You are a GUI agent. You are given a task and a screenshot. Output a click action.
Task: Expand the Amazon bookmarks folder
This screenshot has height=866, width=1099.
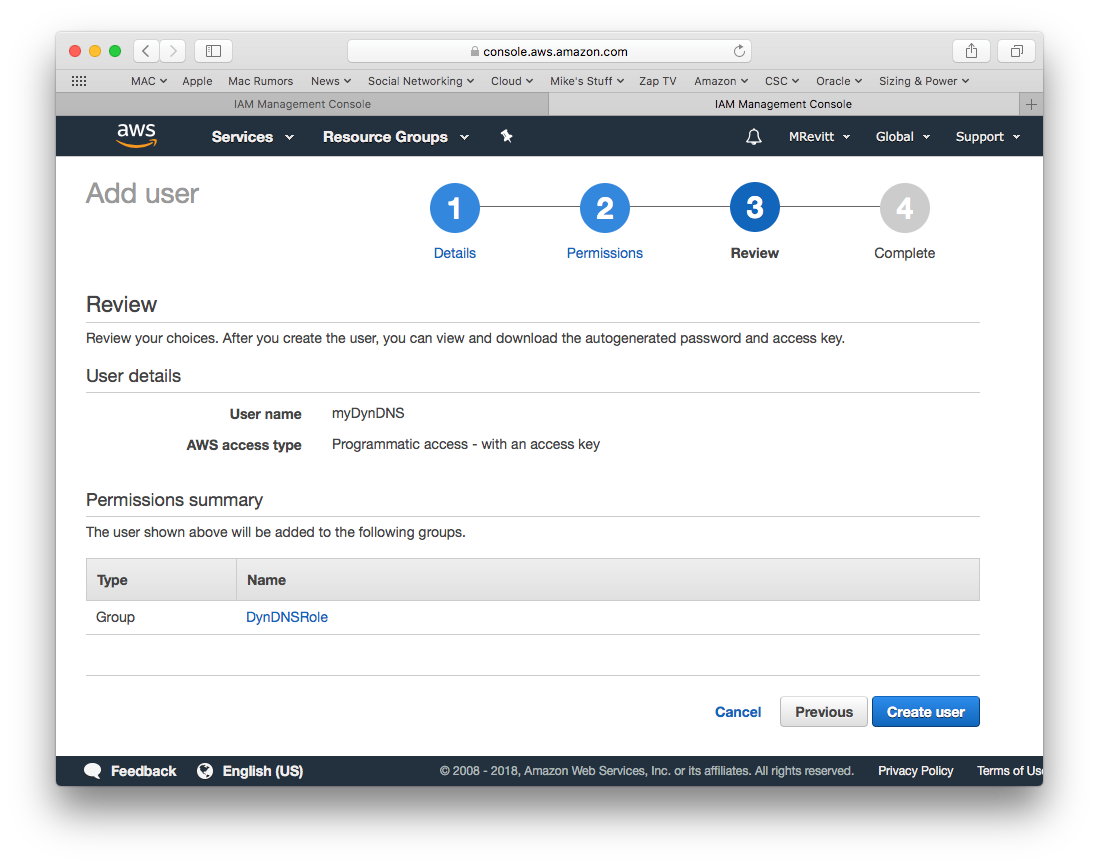pyautogui.click(x=721, y=81)
